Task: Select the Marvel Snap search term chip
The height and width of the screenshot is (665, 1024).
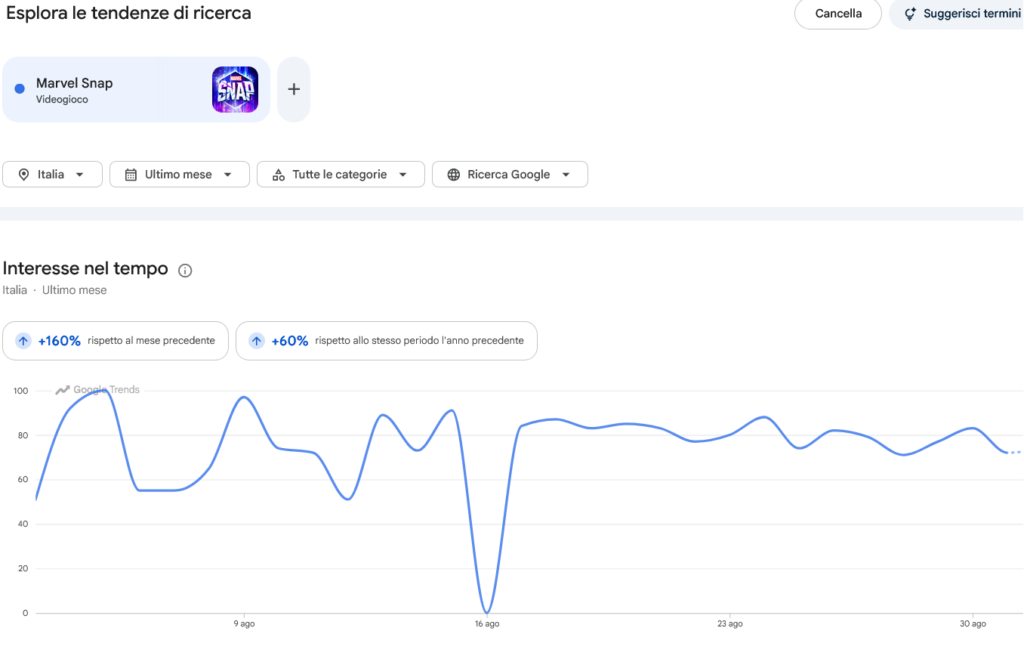Action: (136, 89)
